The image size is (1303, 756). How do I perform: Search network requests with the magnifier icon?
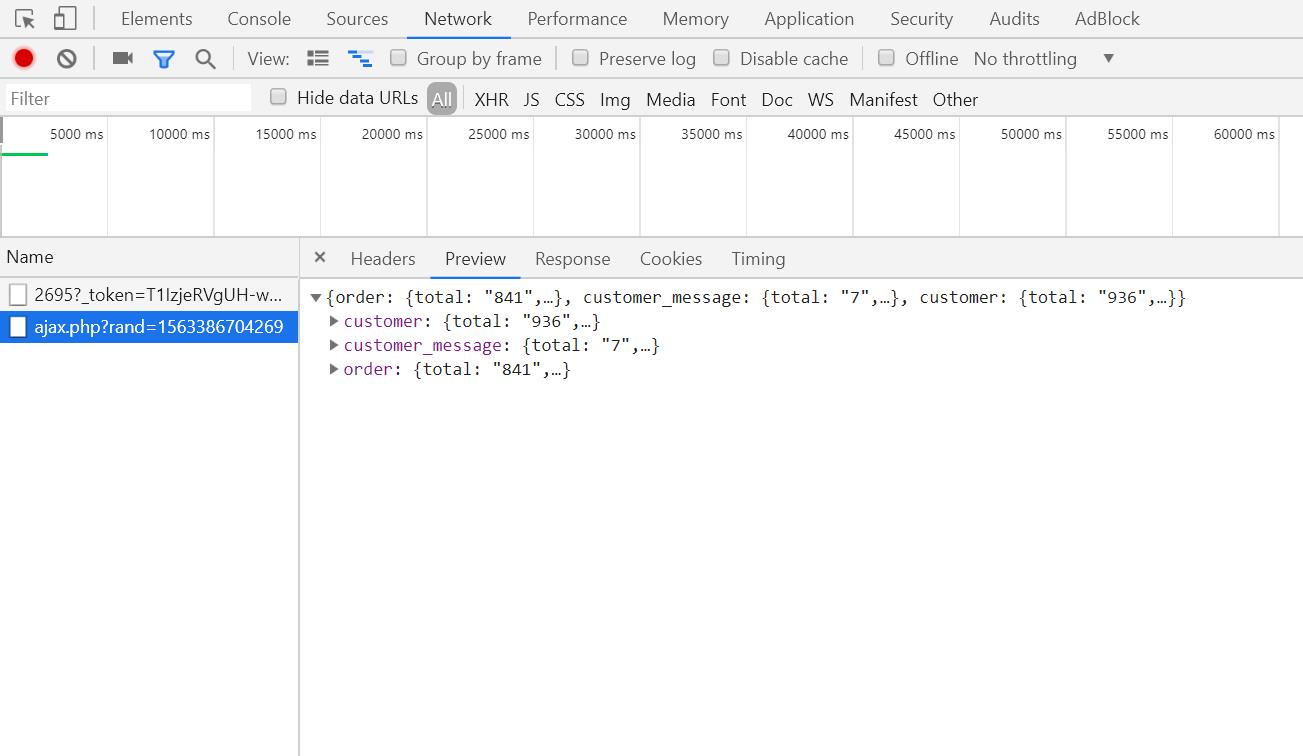coord(205,58)
